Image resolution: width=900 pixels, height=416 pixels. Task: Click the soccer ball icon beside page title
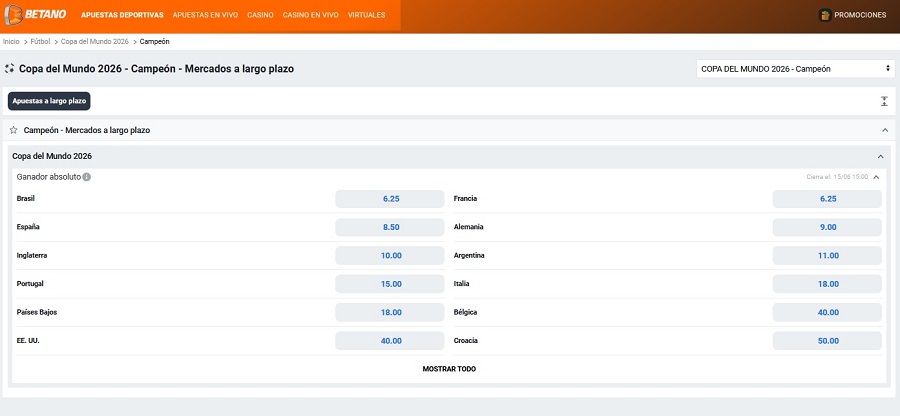click(9, 69)
